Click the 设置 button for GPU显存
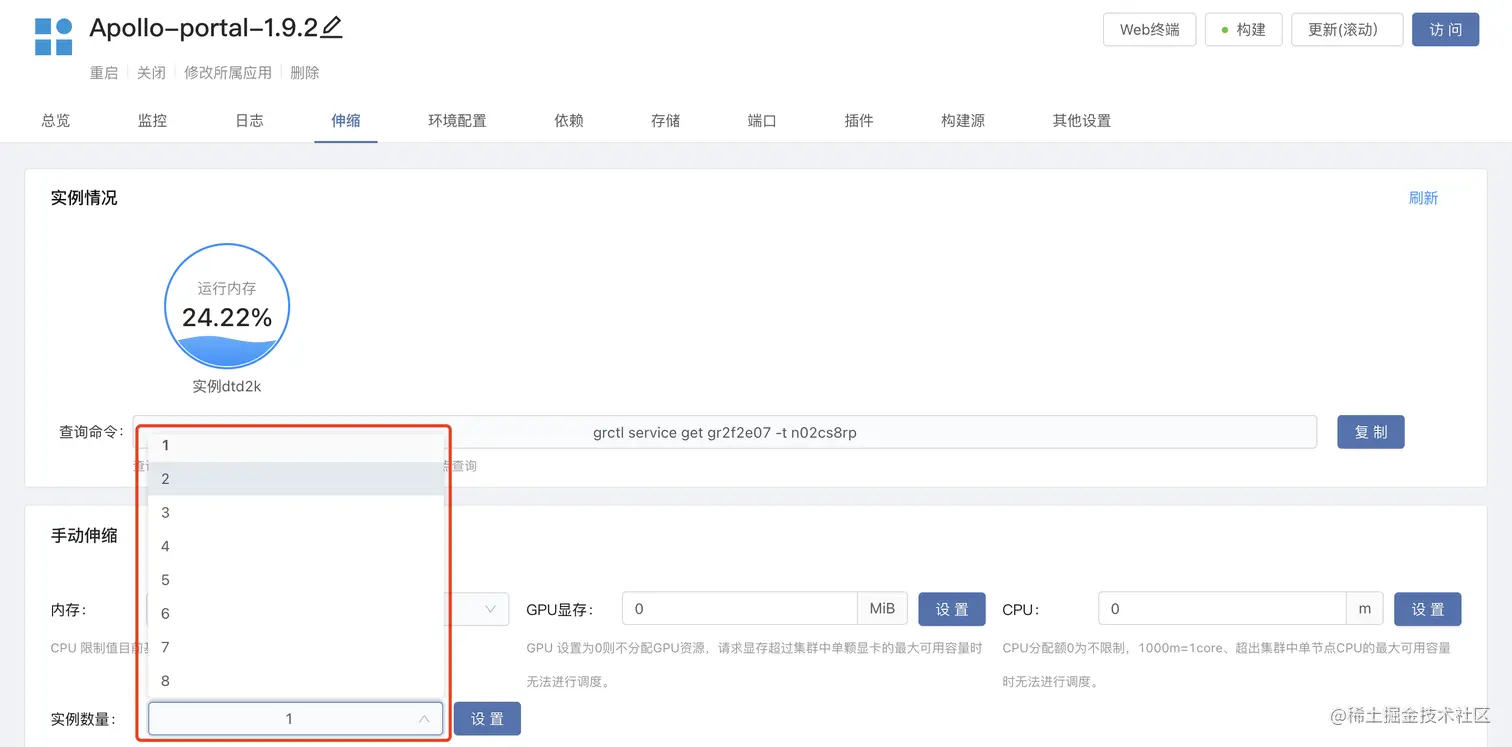 coord(952,609)
